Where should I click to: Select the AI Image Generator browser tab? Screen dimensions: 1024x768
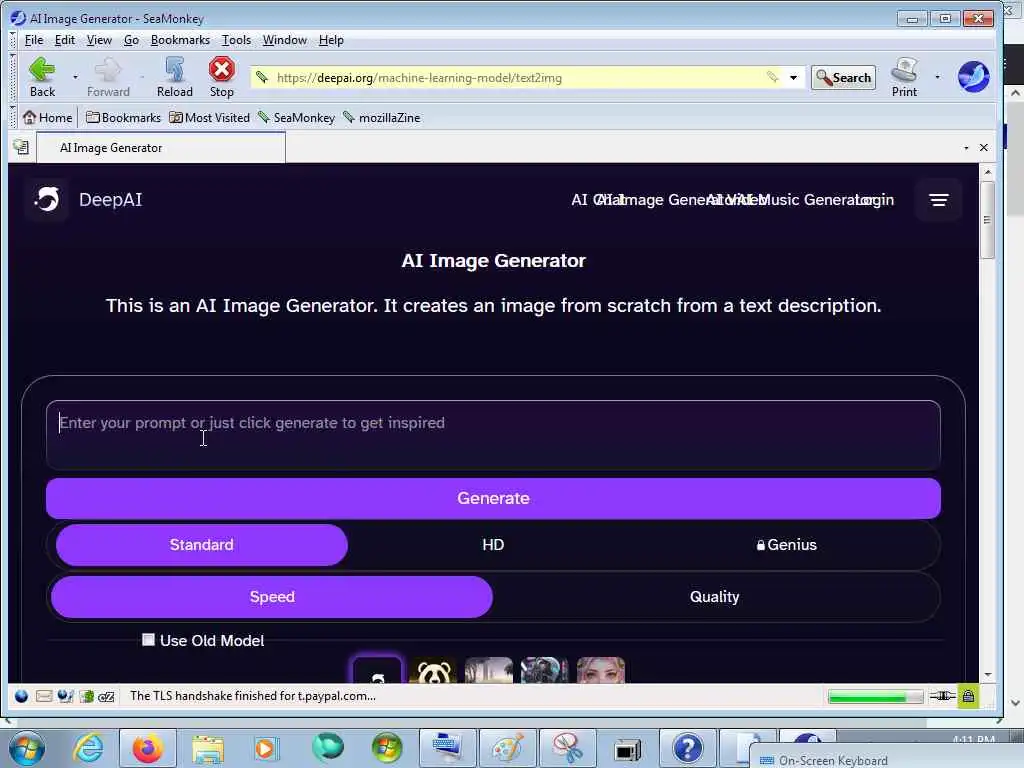tap(161, 148)
